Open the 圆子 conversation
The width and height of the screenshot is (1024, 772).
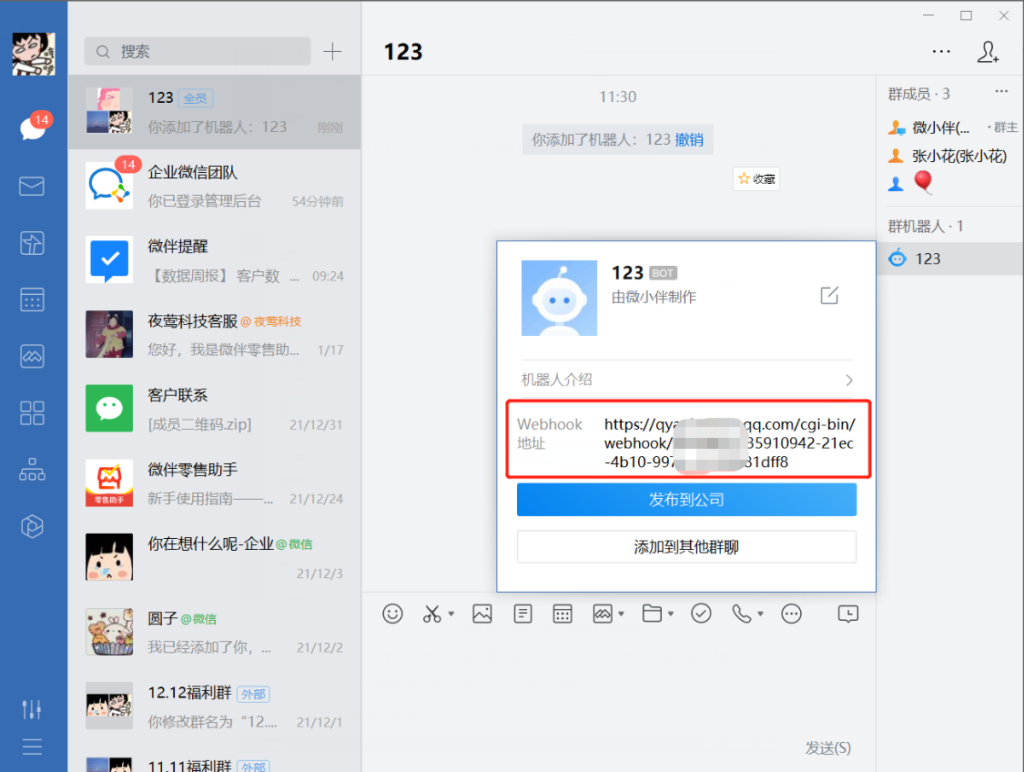(x=214, y=633)
